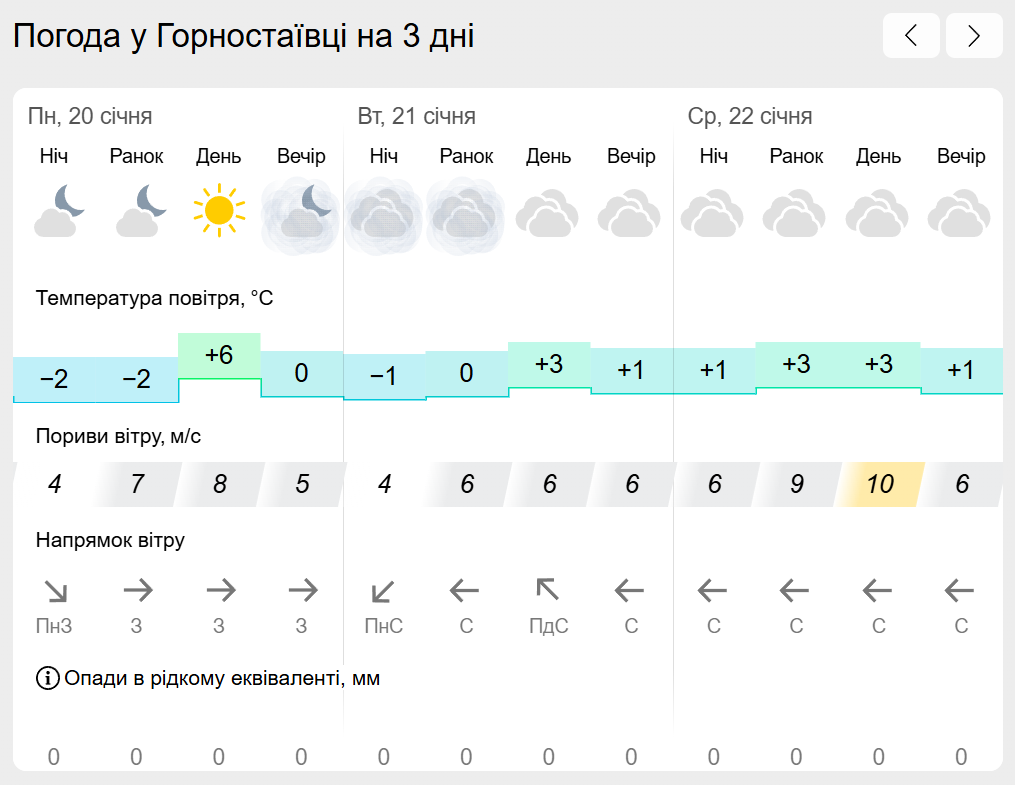Click Tuesday night fog cloud icon
Viewport: 1015px width, 785px height.
(384, 212)
